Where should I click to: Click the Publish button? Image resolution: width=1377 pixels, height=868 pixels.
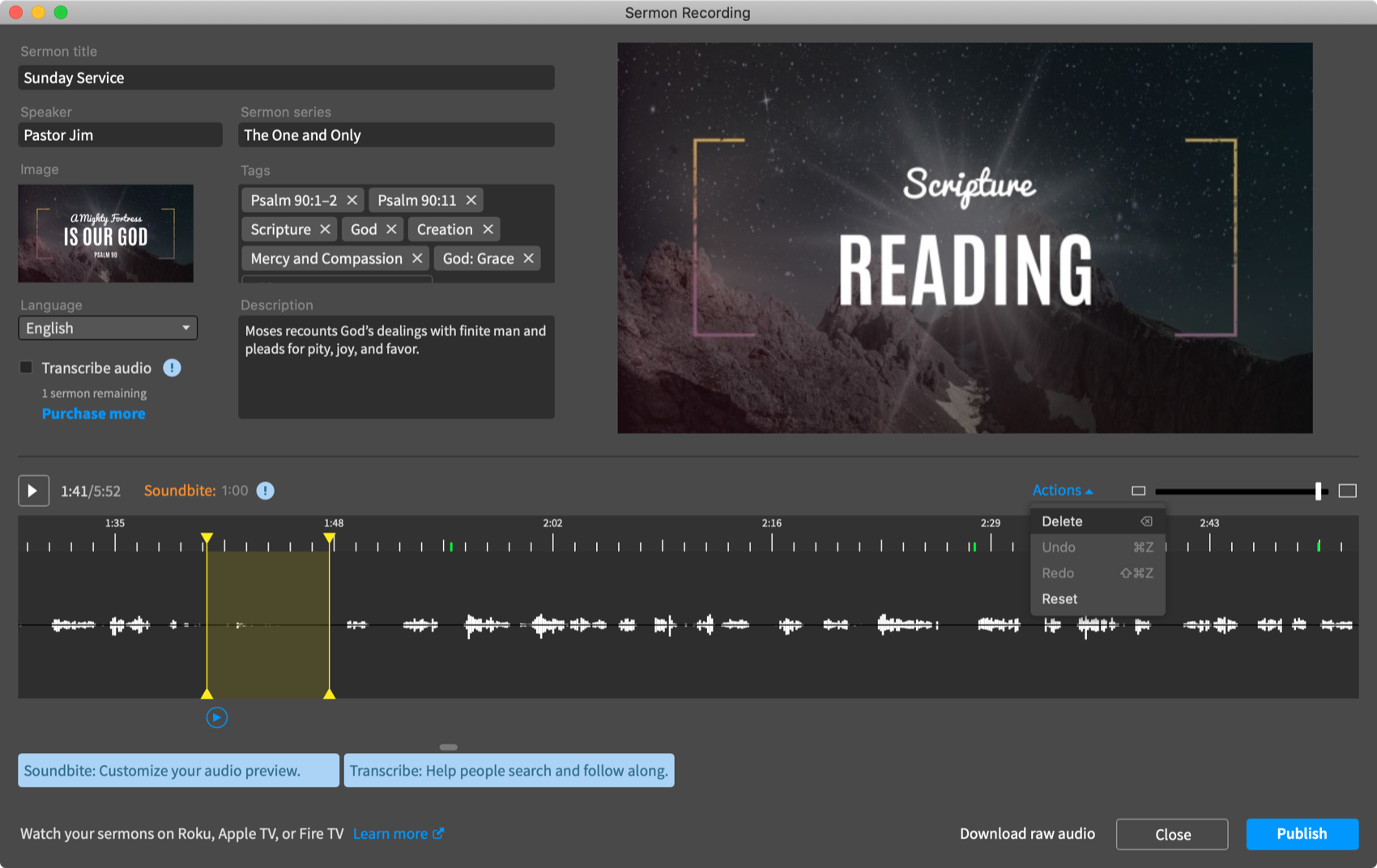pyautogui.click(x=1302, y=834)
